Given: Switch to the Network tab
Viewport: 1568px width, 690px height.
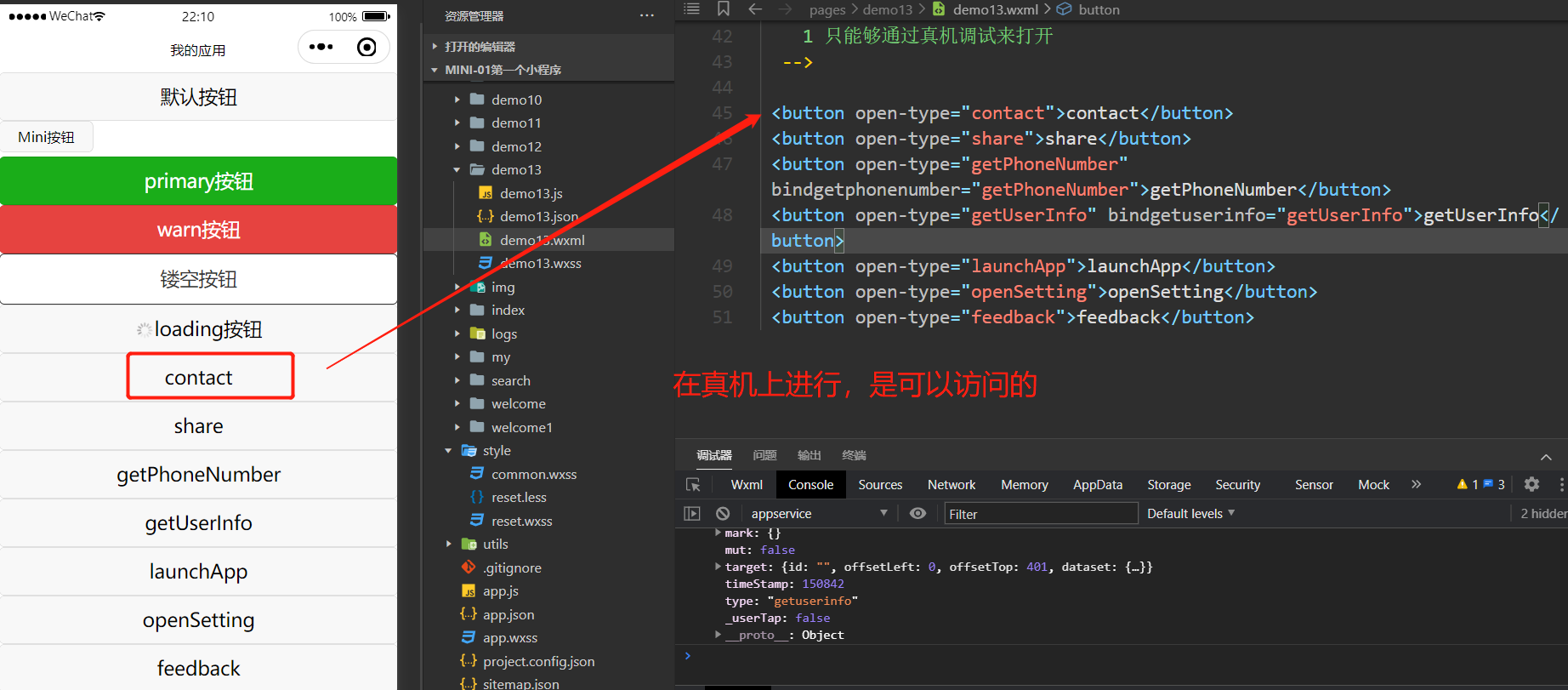Looking at the screenshot, I should [x=952, y=484].
